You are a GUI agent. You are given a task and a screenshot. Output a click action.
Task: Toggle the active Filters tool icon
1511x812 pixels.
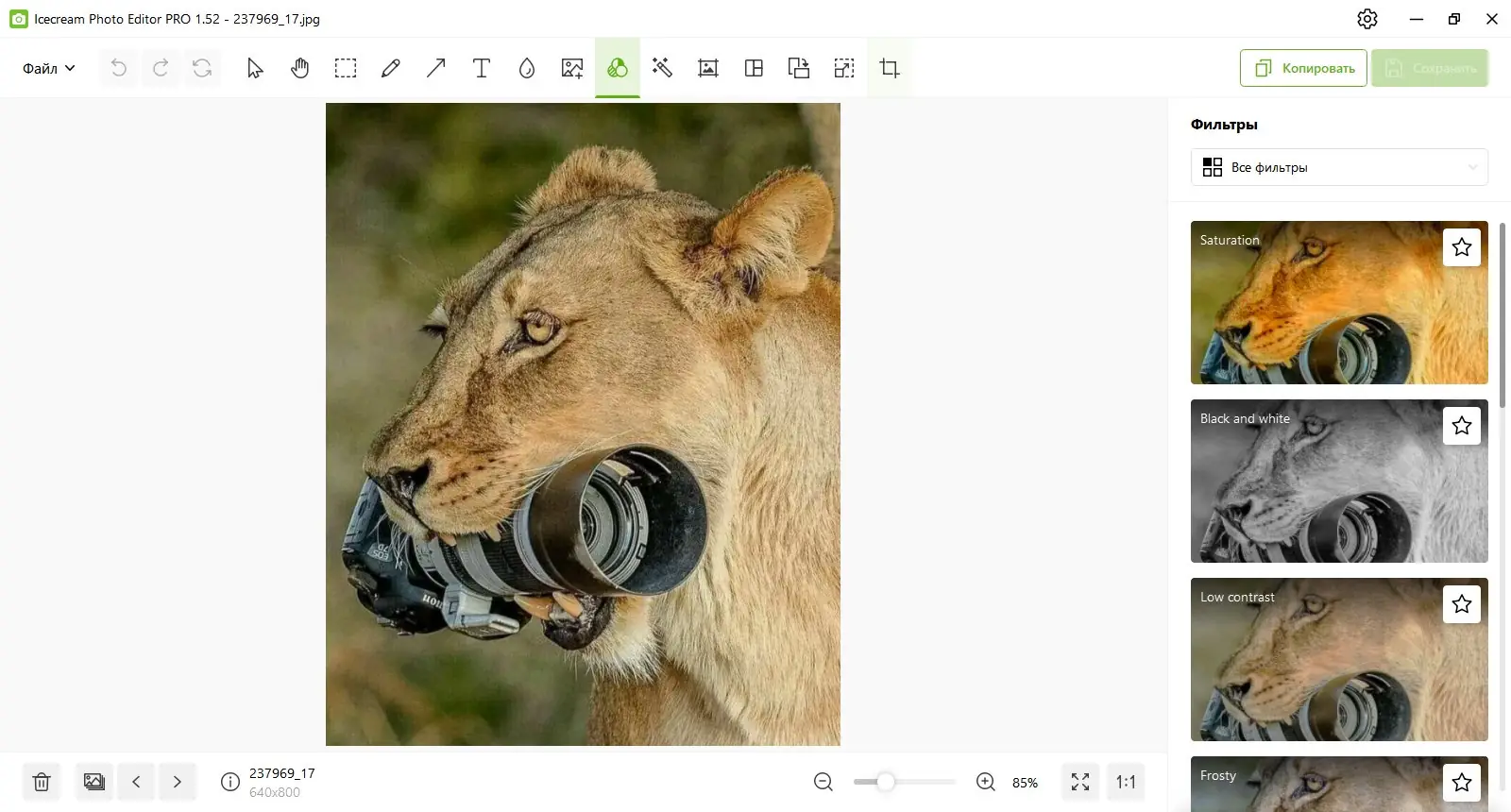coord(618,68)
